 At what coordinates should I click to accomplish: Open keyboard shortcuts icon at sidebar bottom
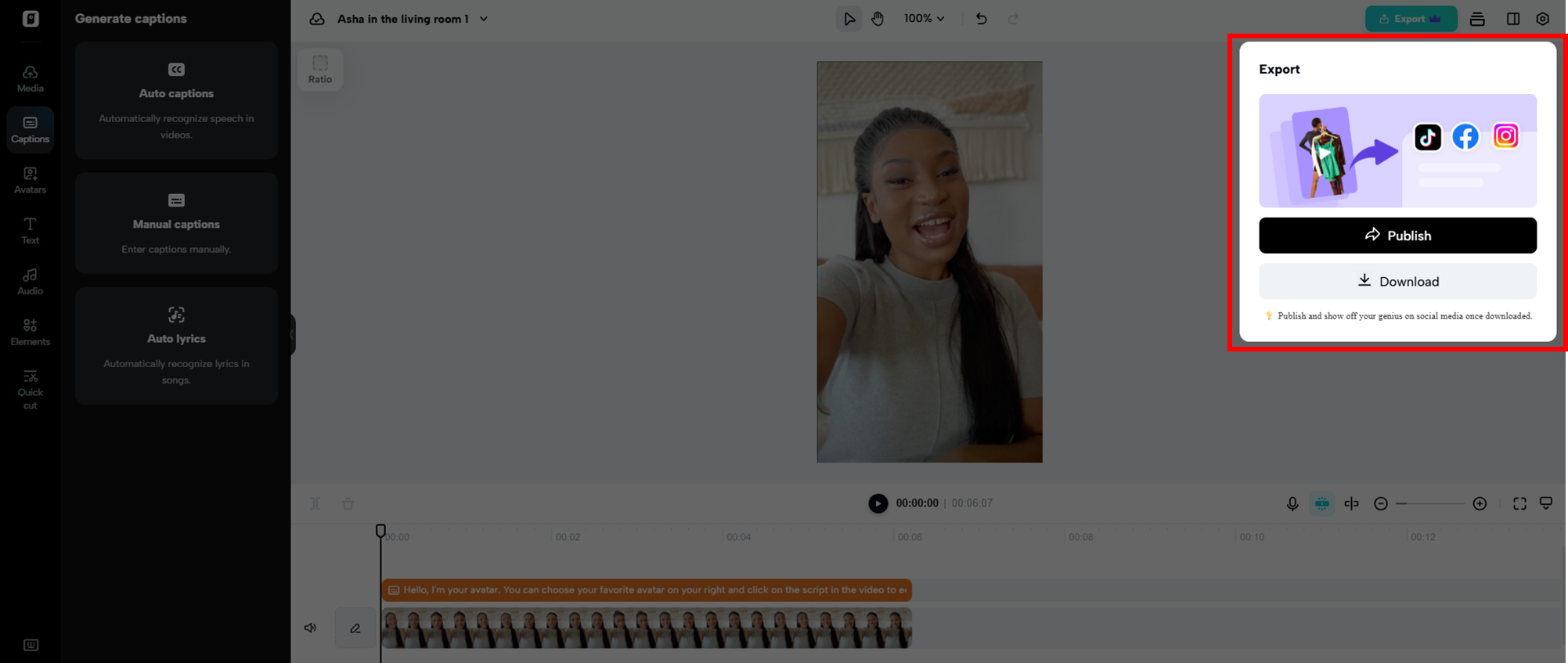click(31, 644)
